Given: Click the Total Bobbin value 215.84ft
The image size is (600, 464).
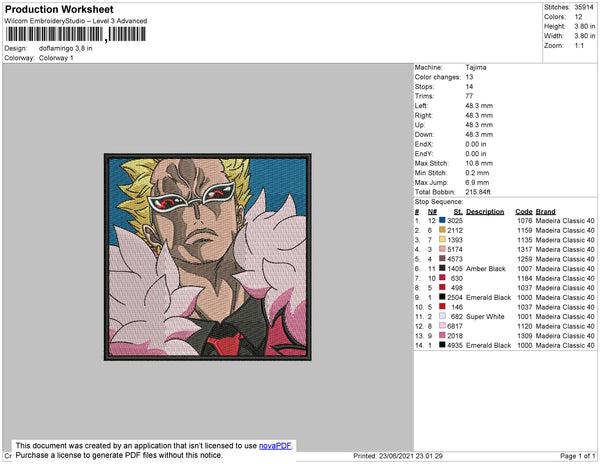Looking at the screenshot, I should [x=478, y=192].
